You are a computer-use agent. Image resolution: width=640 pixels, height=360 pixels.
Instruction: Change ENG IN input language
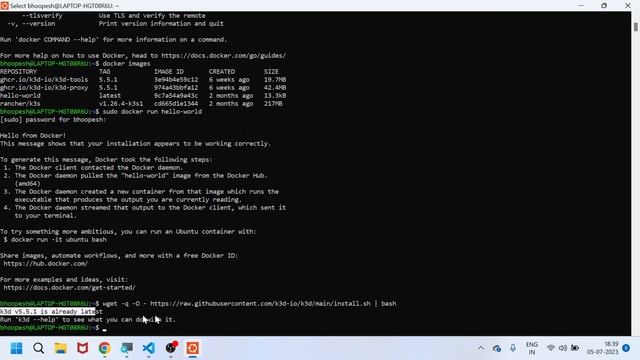pyautogui.click(x=531, y=348)
